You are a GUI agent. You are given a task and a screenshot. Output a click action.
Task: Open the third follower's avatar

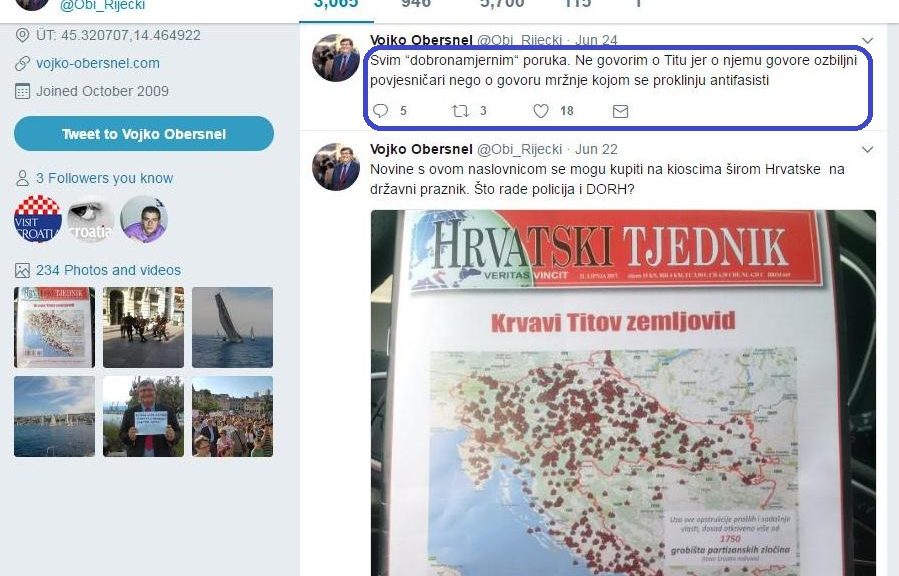pos(144,219)
